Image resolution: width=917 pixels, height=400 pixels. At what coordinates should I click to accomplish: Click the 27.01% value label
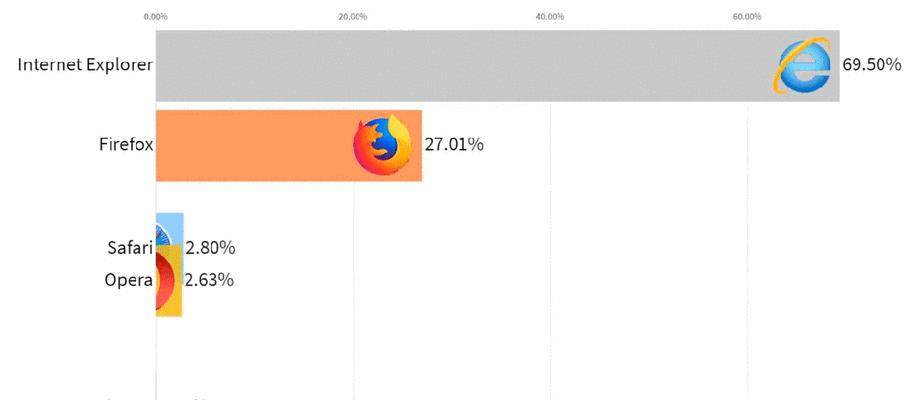(x=454, y=144)
